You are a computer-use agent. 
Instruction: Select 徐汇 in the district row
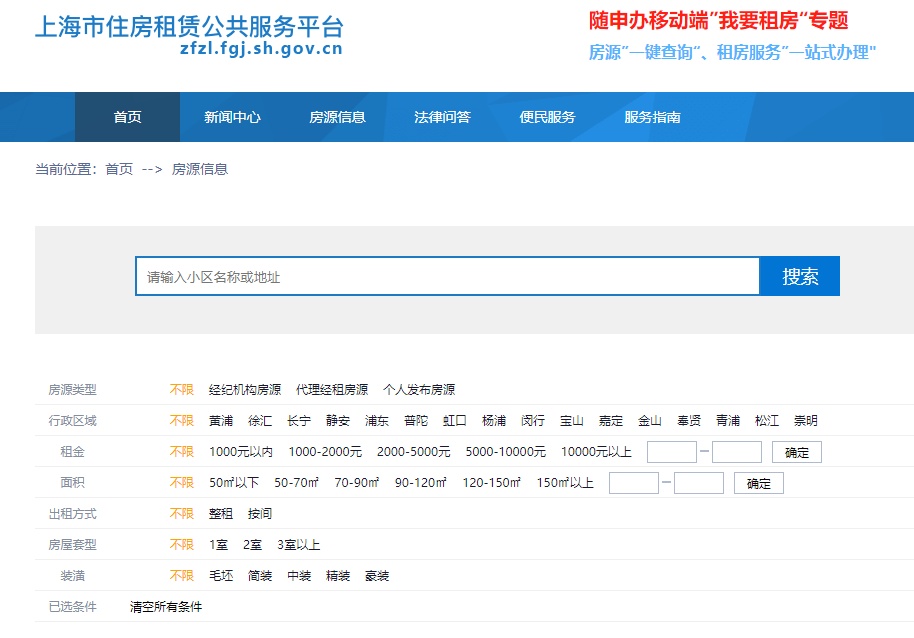point(260,421)
